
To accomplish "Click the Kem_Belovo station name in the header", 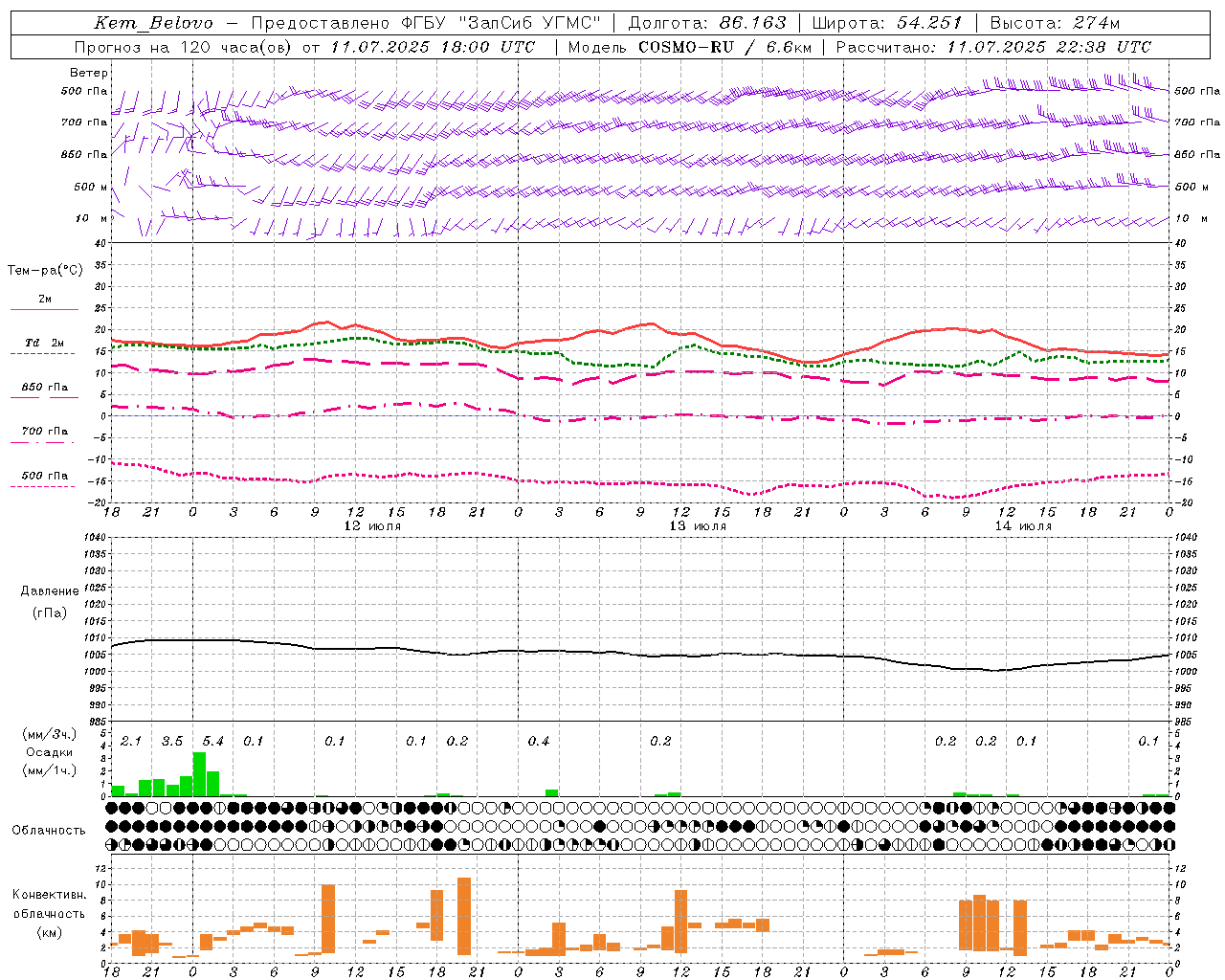I will [x=153, y=23].
